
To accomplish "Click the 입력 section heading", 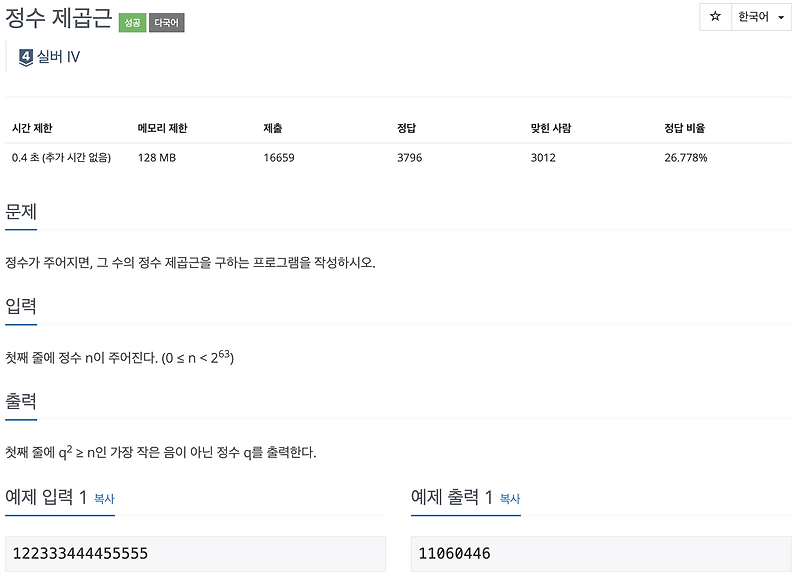I will [x=21, y=307].
